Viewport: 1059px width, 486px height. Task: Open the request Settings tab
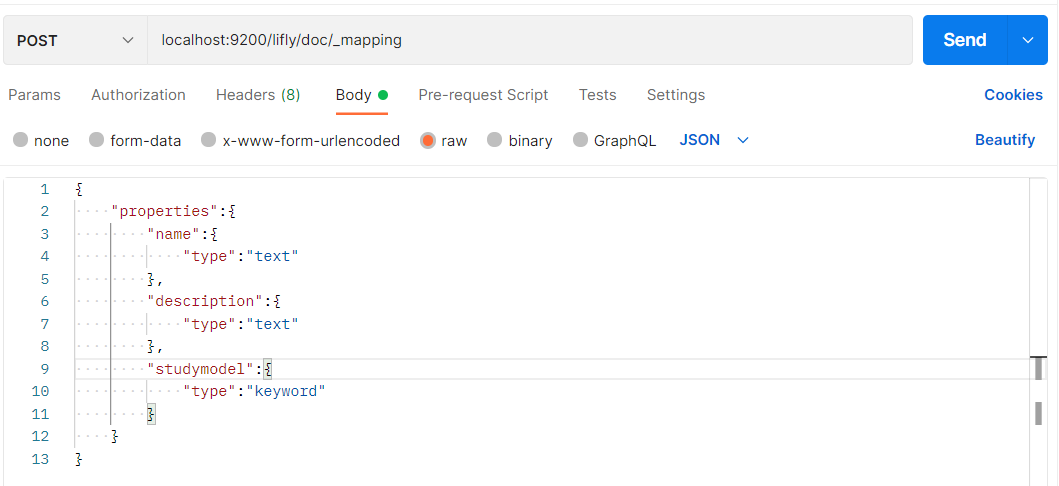coord(676,95)
